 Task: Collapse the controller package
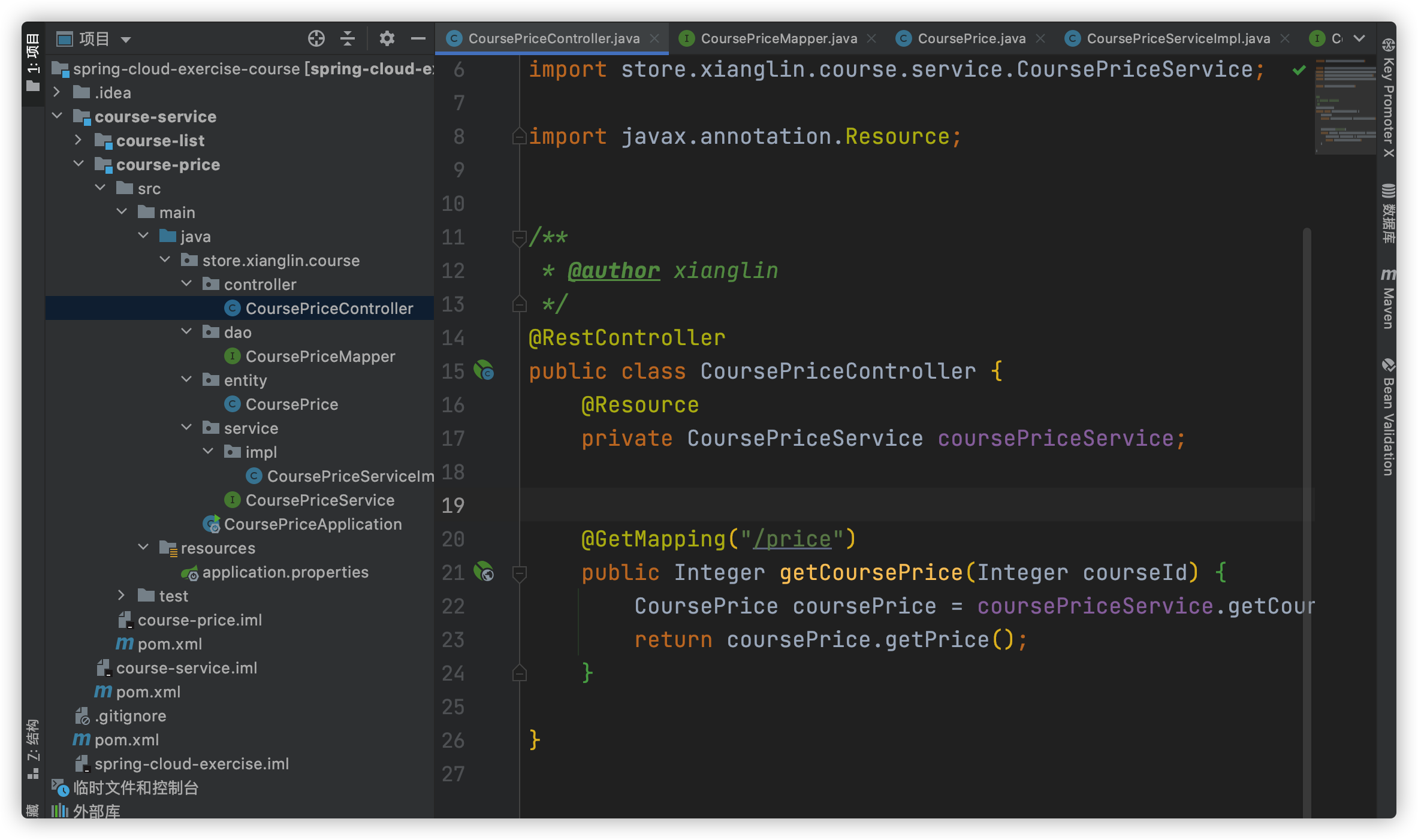[186, 284]
